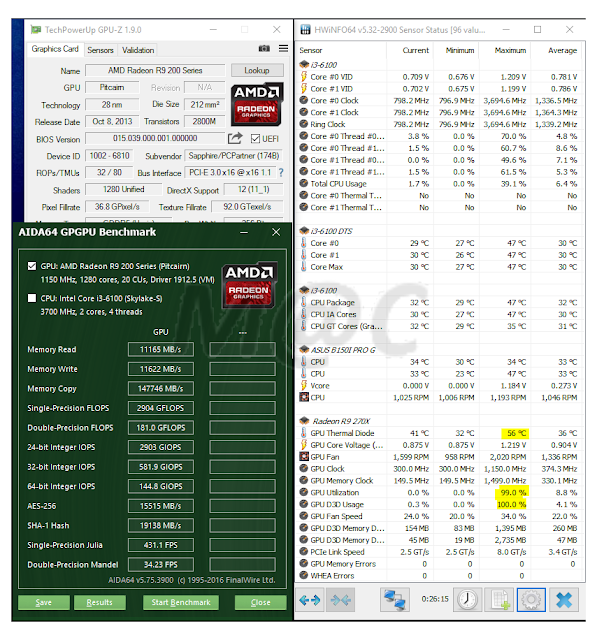Click the HWiNFO collapse columns arrows icon

[341, 600]
